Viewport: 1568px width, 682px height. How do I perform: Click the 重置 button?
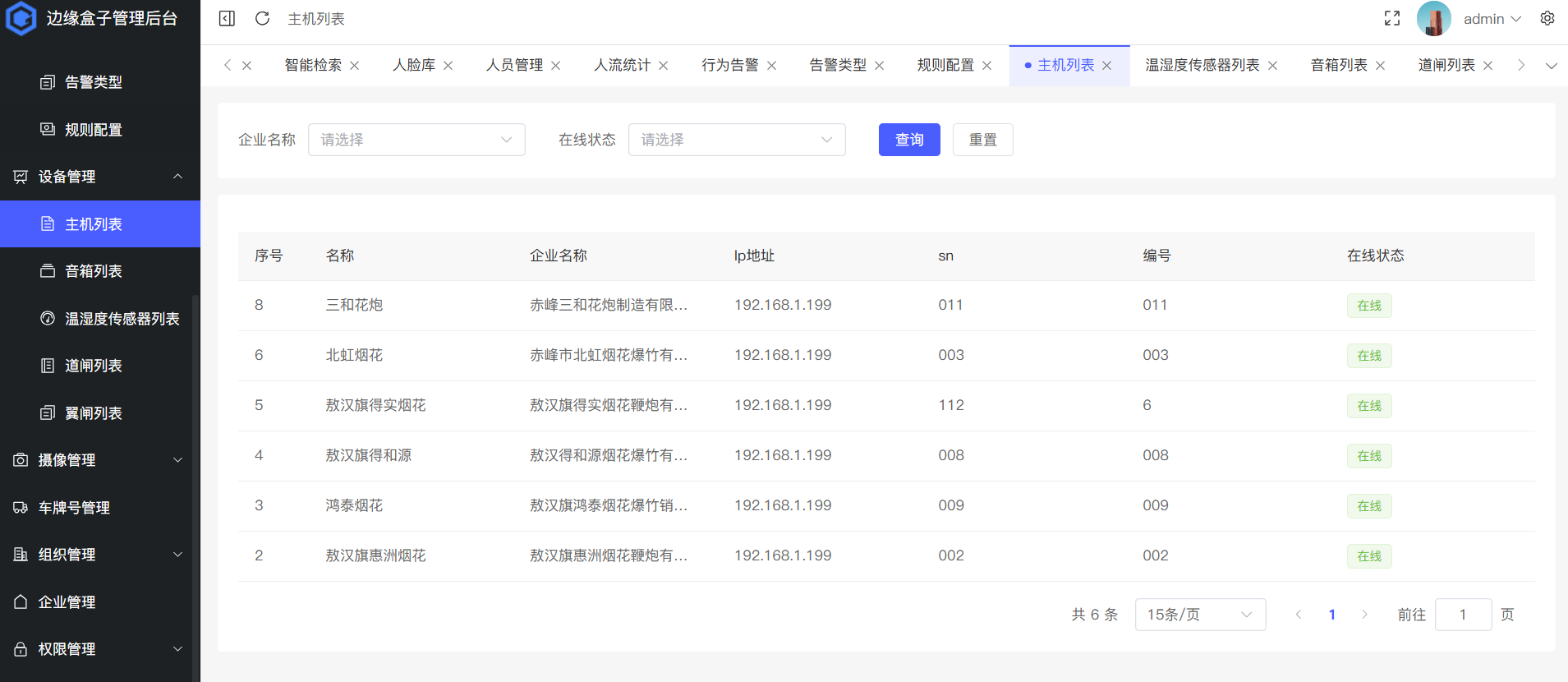(x=982, y=140)
